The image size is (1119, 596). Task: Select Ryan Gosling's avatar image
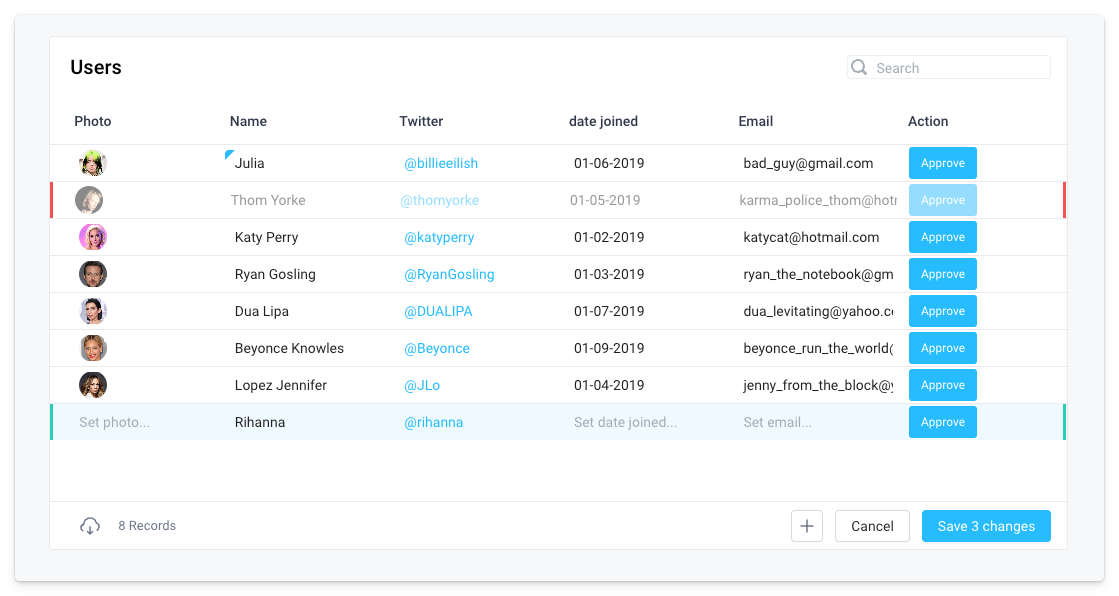[93, 274]
